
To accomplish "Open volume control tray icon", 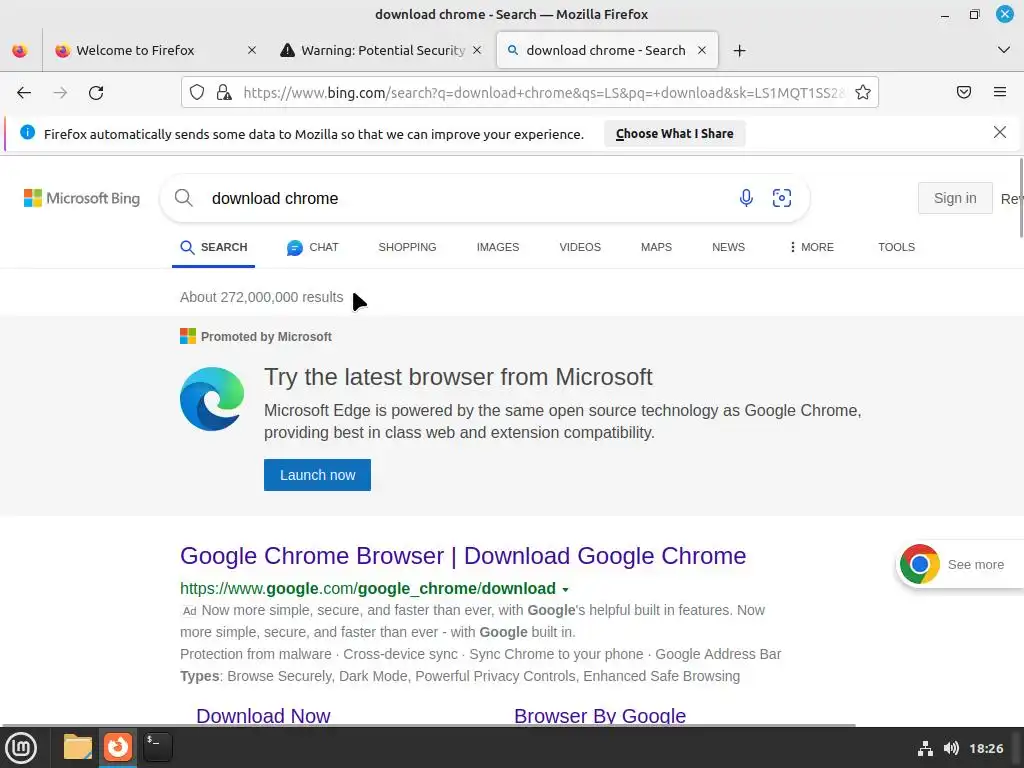I will point(951,748).
